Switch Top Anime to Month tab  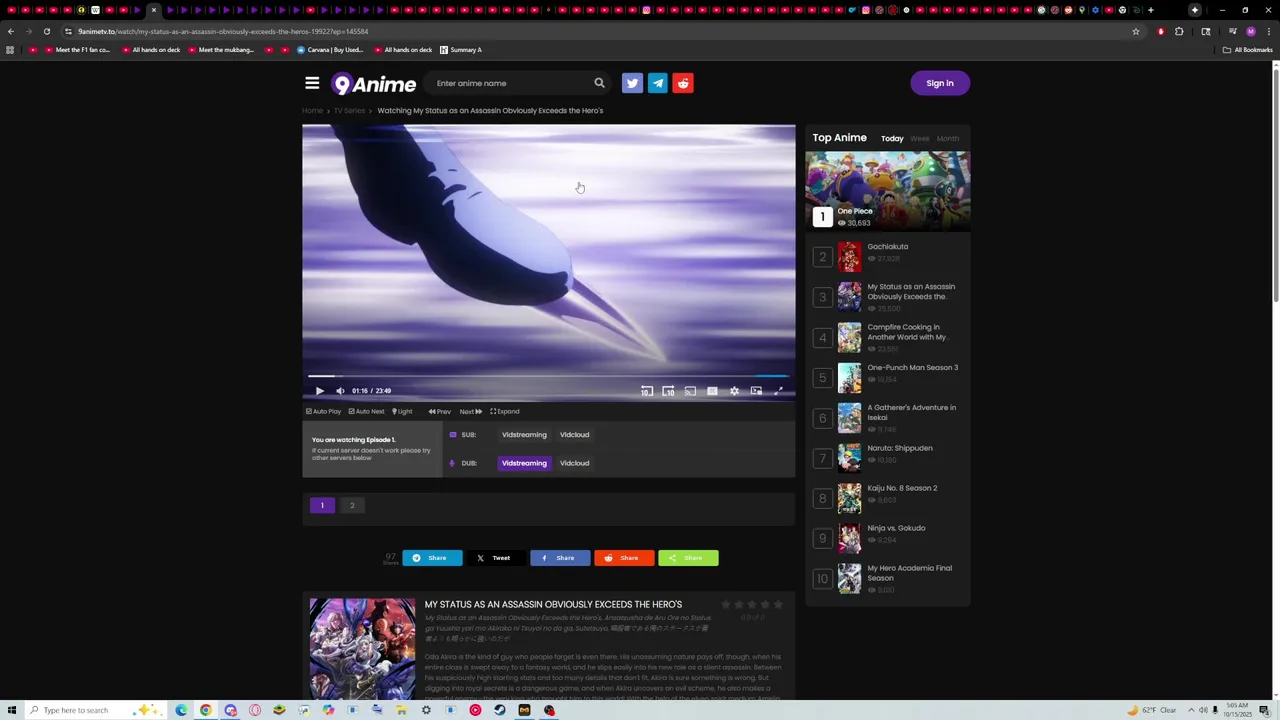pos(948,139)
